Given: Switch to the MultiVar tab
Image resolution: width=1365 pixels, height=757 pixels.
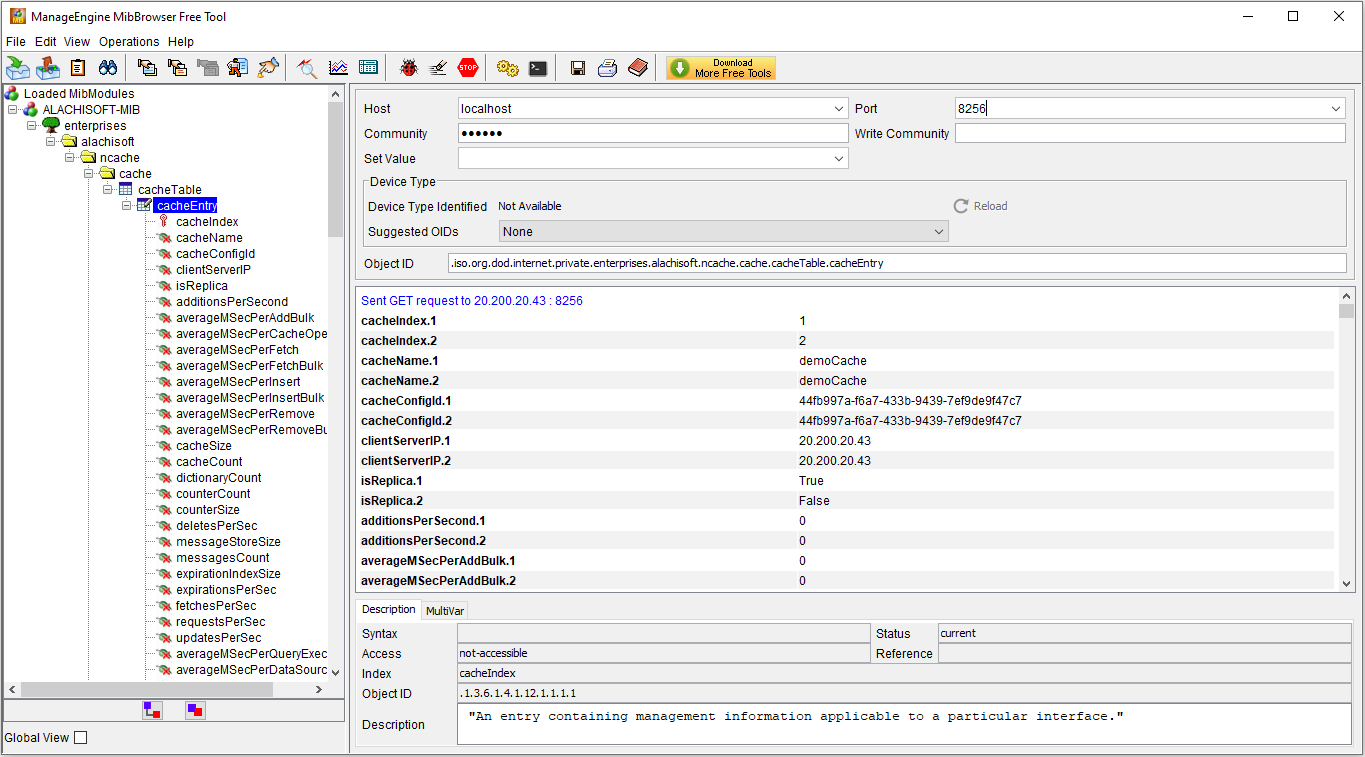Looking at the screenshot, I should click(445, 611).
